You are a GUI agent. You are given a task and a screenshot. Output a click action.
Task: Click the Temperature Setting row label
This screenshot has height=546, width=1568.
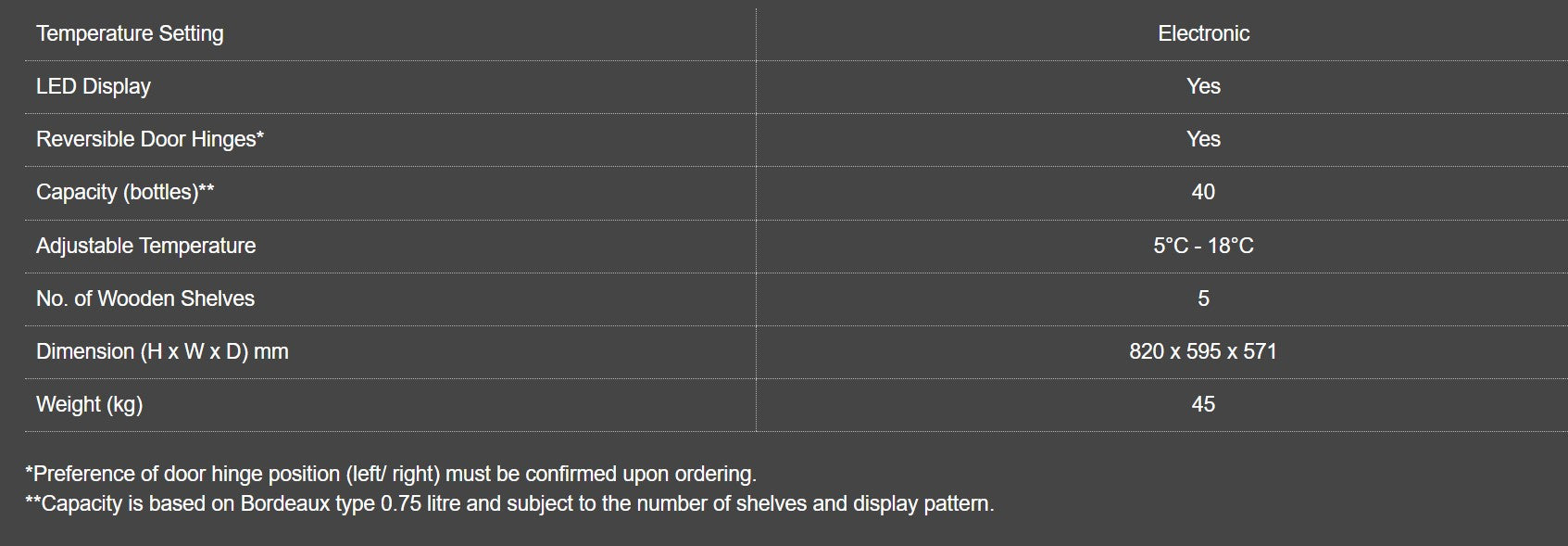pos(130,33)
